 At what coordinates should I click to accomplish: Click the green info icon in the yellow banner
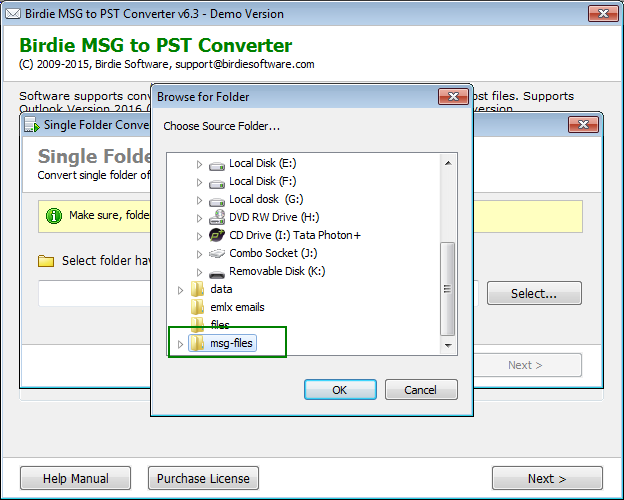pos(54,216)
